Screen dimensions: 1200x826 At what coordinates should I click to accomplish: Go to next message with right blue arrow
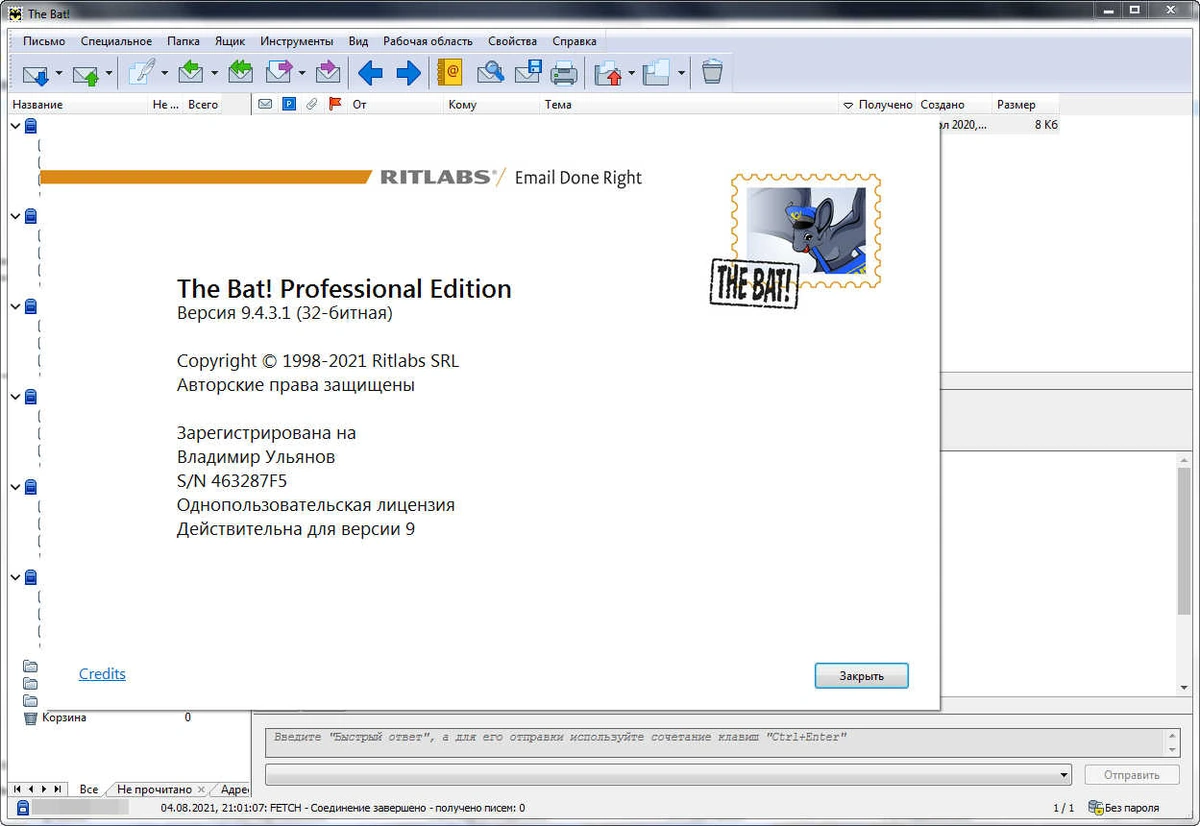point(408,73)
